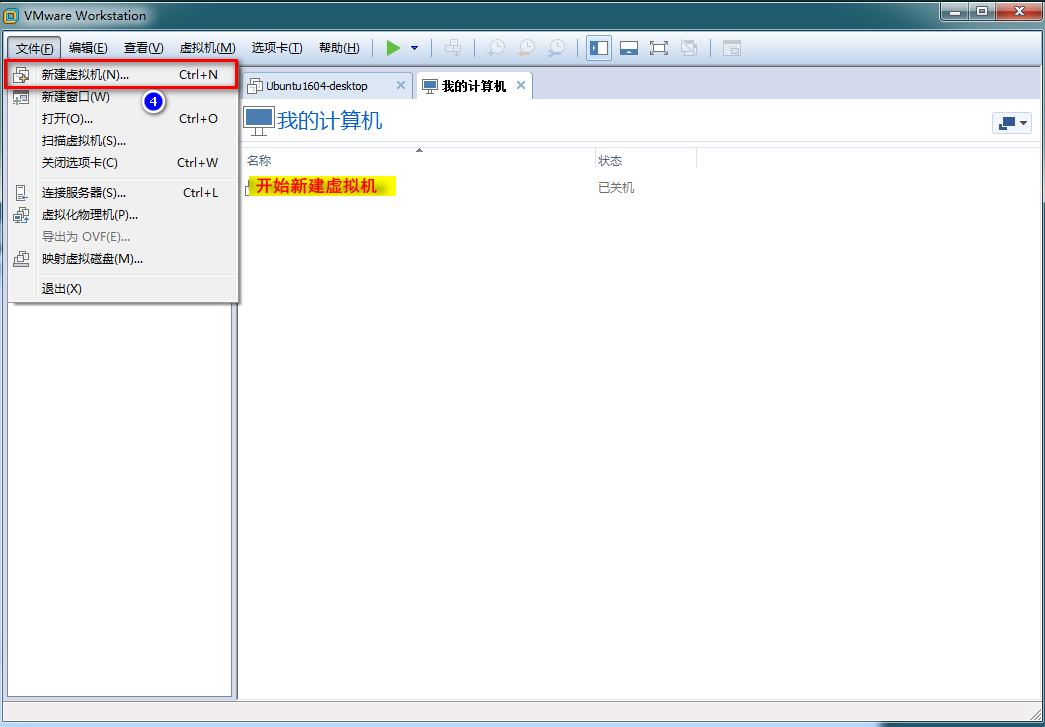Click the console view icon in toolbar

[732, 48]
